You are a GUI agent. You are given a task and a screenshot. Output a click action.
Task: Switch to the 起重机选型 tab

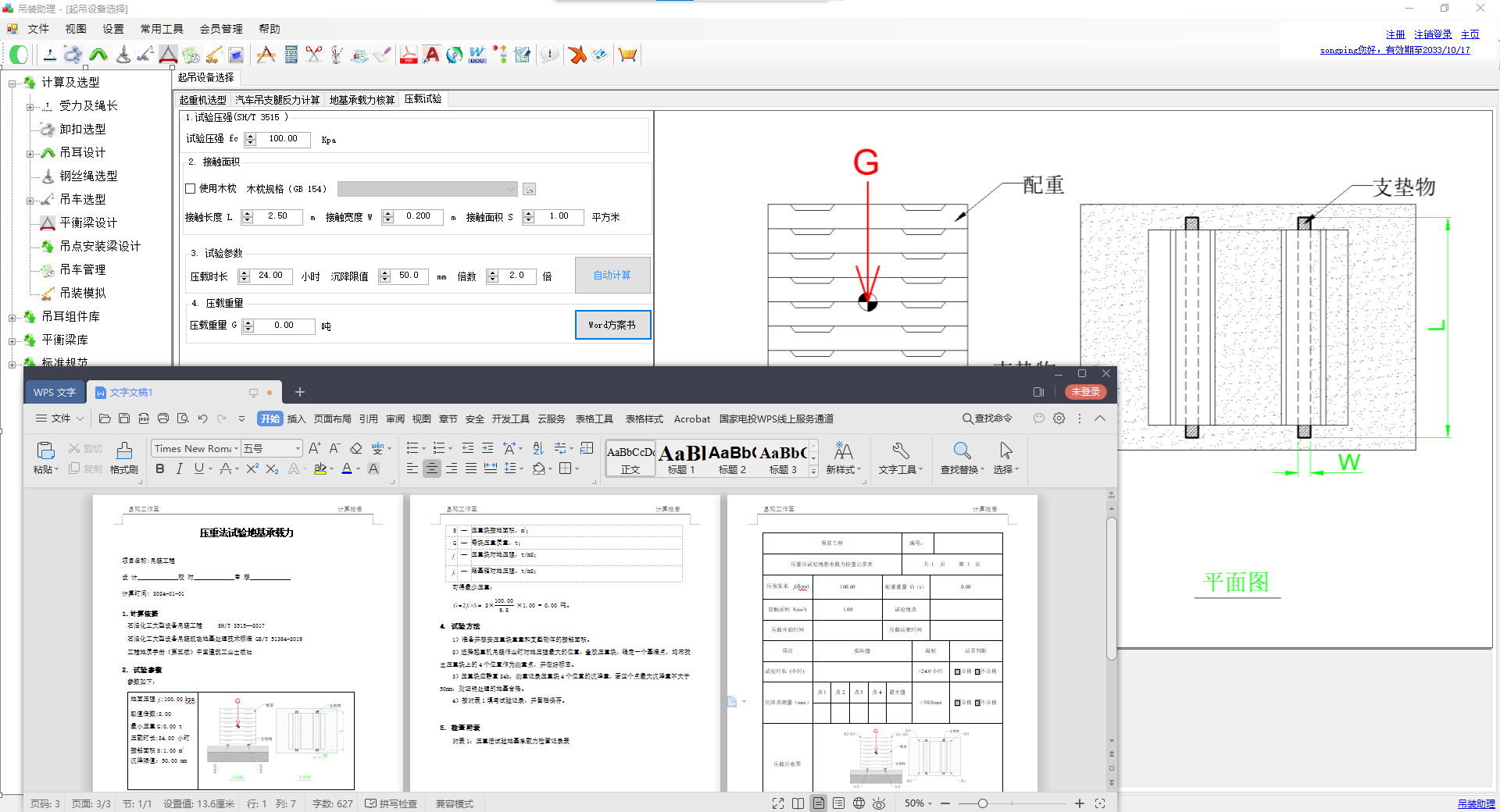tap(202, 100)
